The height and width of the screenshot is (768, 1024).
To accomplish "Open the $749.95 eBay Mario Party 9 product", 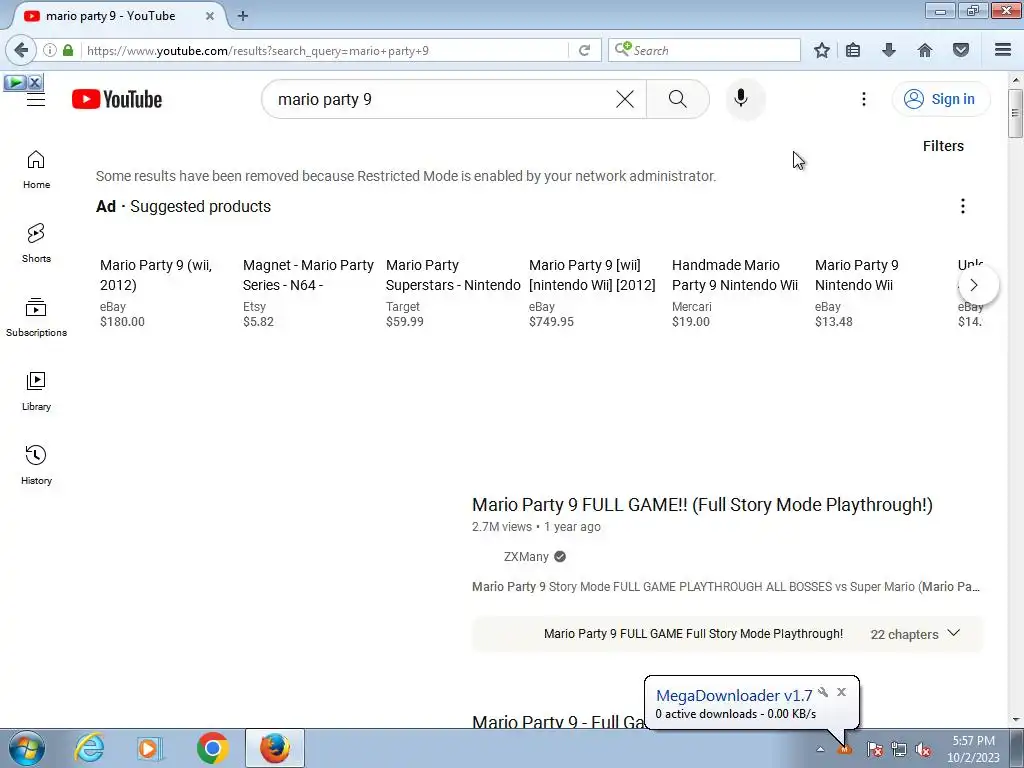I will pos(592,275).
